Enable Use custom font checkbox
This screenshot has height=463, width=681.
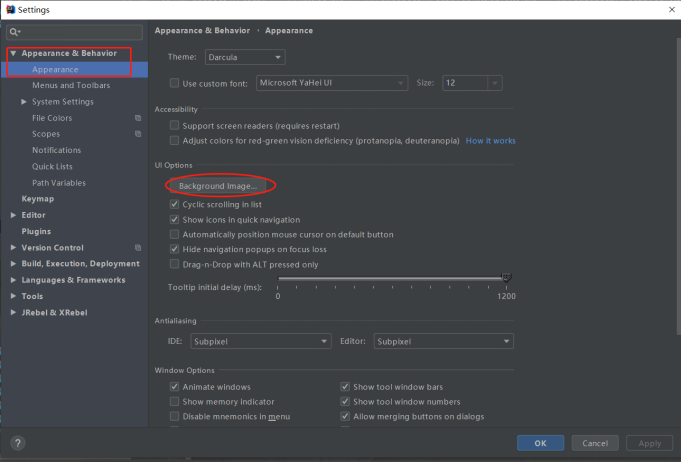[x=174, y=83]
